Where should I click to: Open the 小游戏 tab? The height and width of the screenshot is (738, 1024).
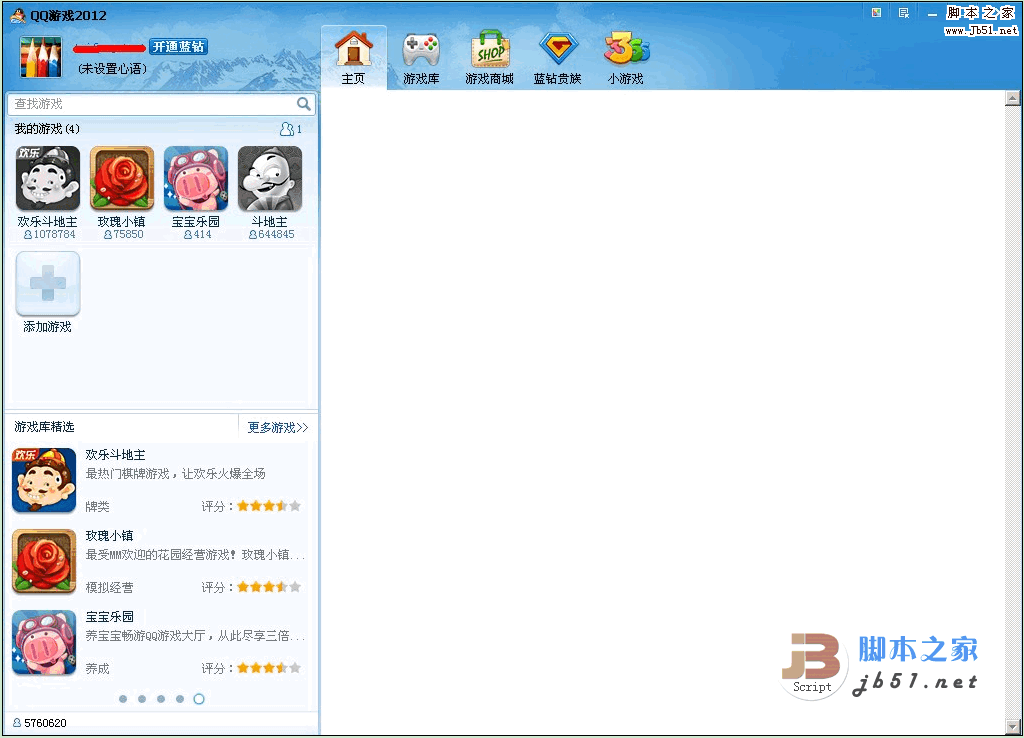point(626,58)
